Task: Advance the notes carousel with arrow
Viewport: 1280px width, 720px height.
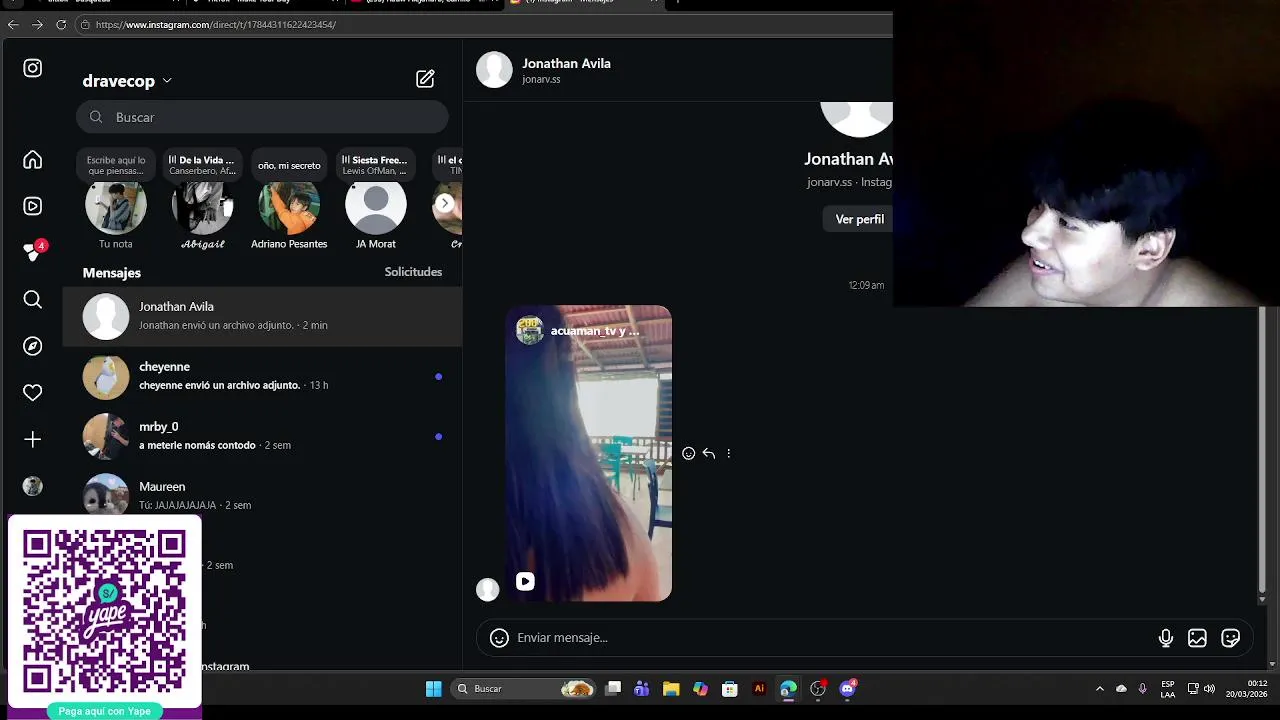Action: click(445, 204)
